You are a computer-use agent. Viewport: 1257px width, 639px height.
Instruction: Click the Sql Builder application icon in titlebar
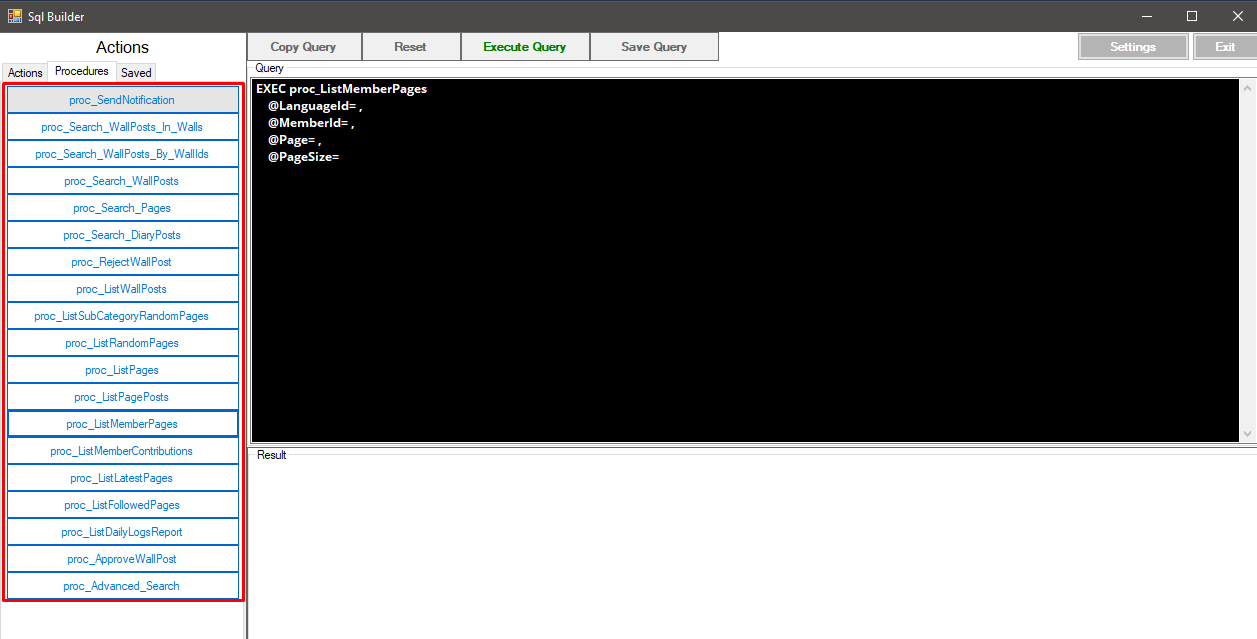click(15, 16)
